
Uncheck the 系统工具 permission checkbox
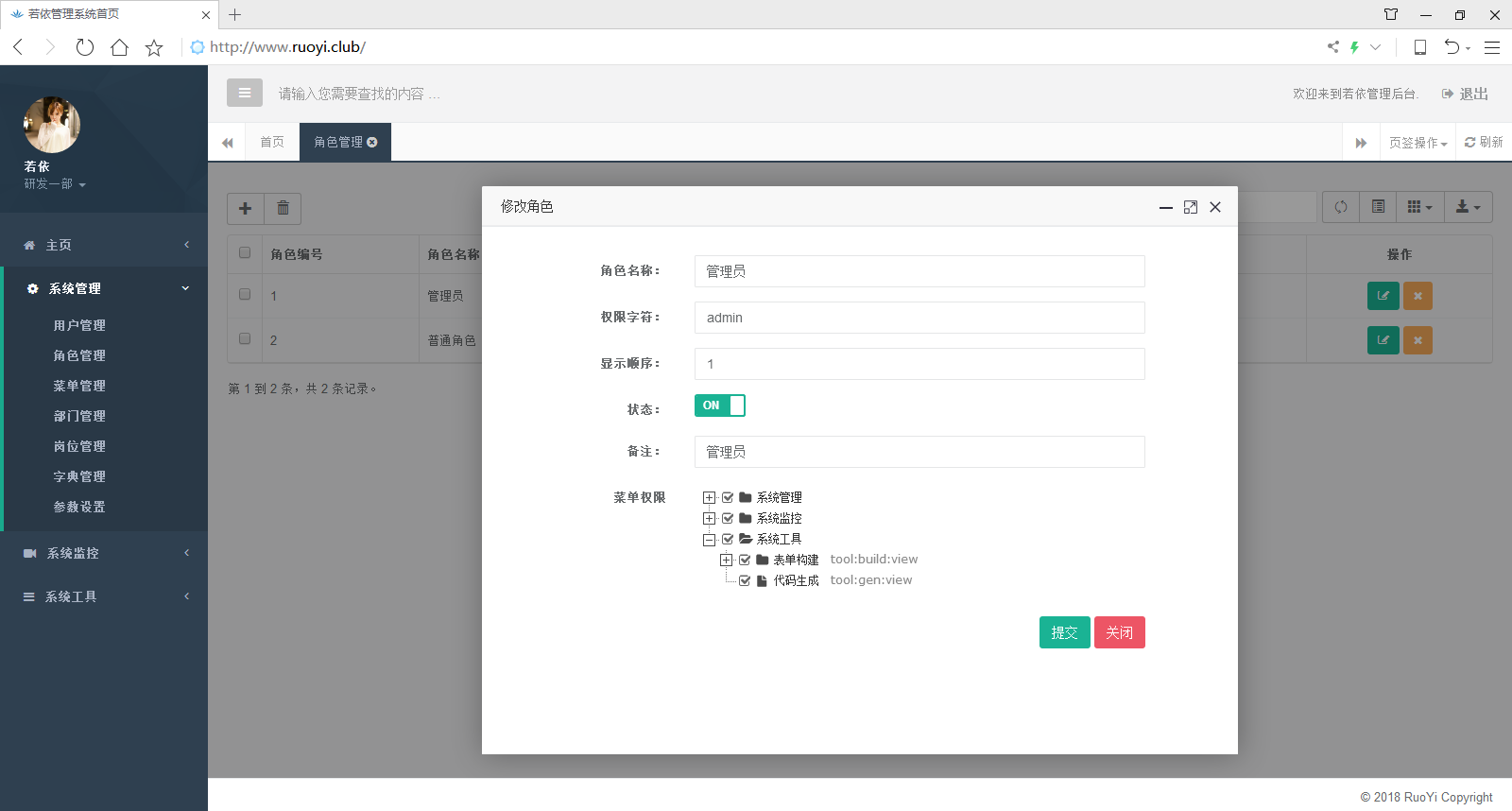(728, 539)
